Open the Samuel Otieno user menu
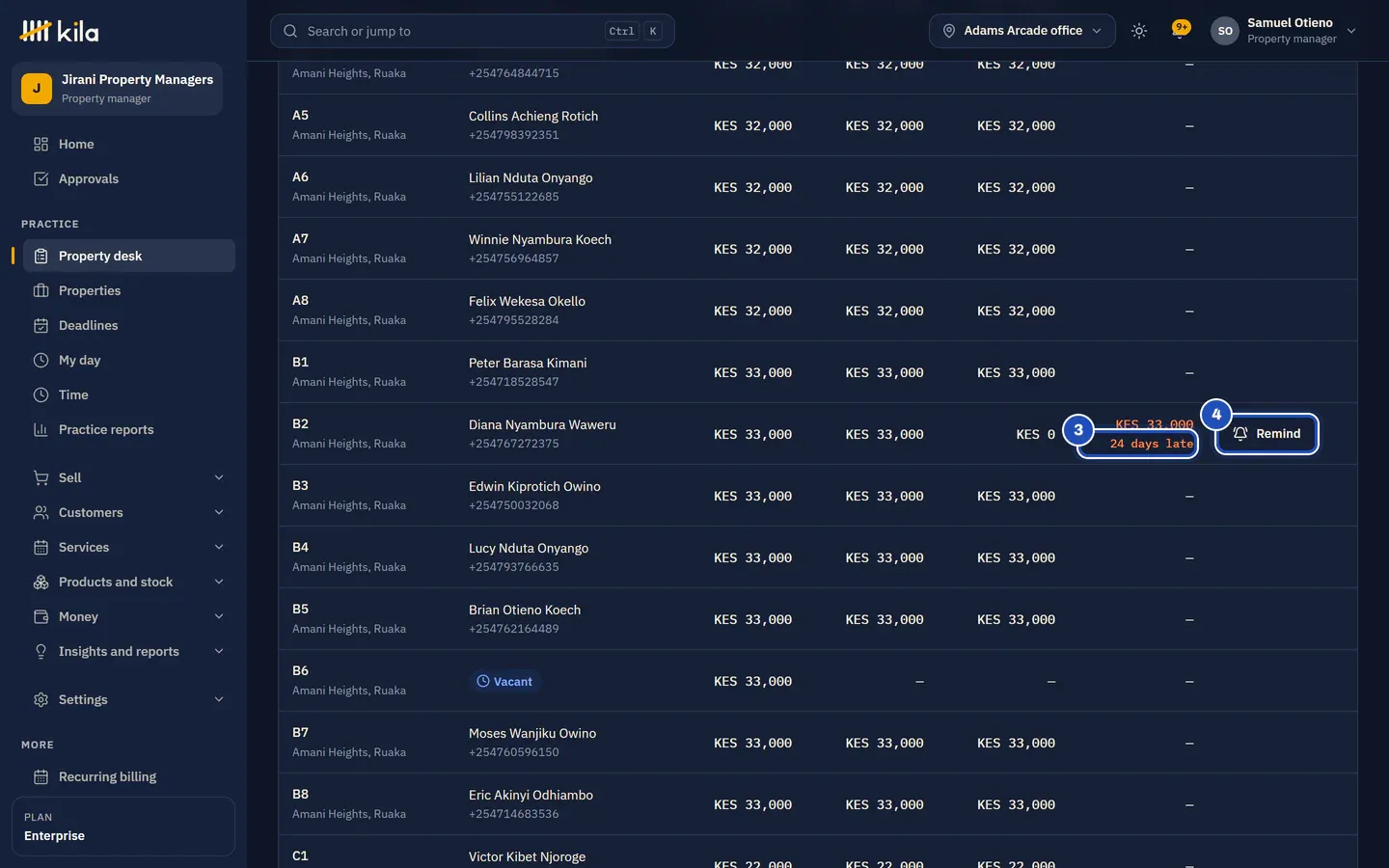The image size is (1389, 868). (1283, 31)
